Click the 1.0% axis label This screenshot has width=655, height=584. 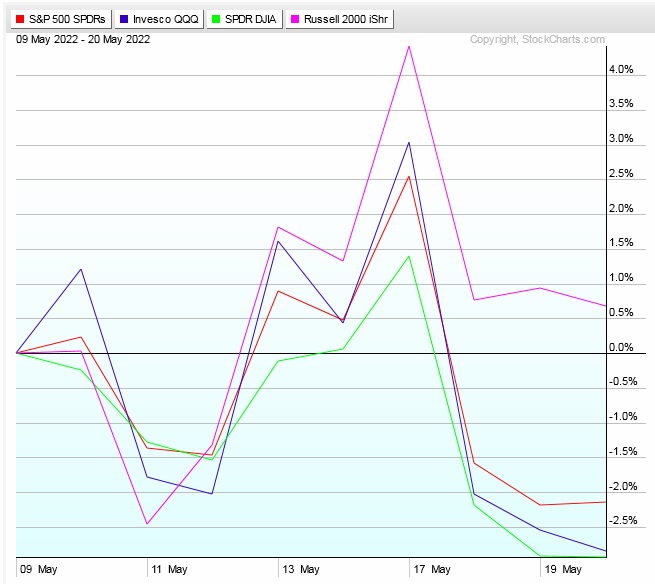pyautogui.click(x=621, y=277)
